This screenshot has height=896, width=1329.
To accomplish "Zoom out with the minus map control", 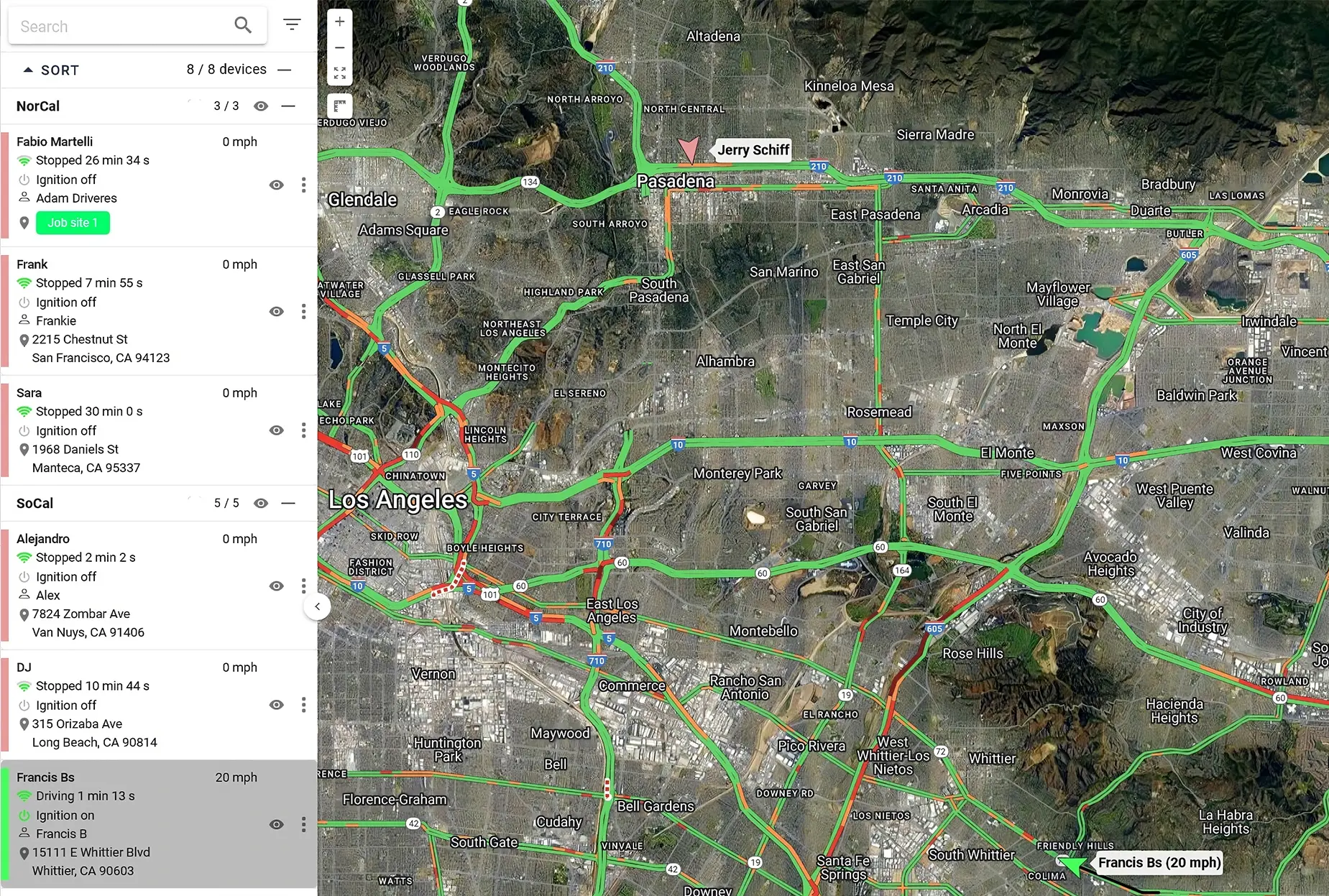I will 339,47.
